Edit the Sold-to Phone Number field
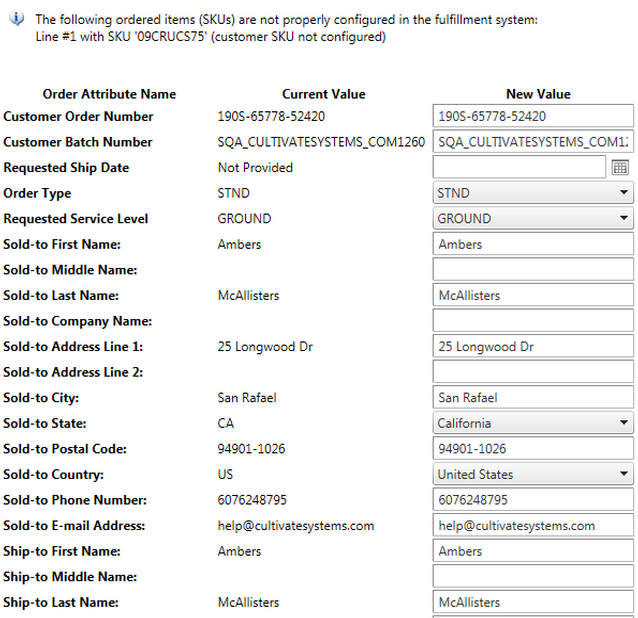 click(x=533, y=500)
